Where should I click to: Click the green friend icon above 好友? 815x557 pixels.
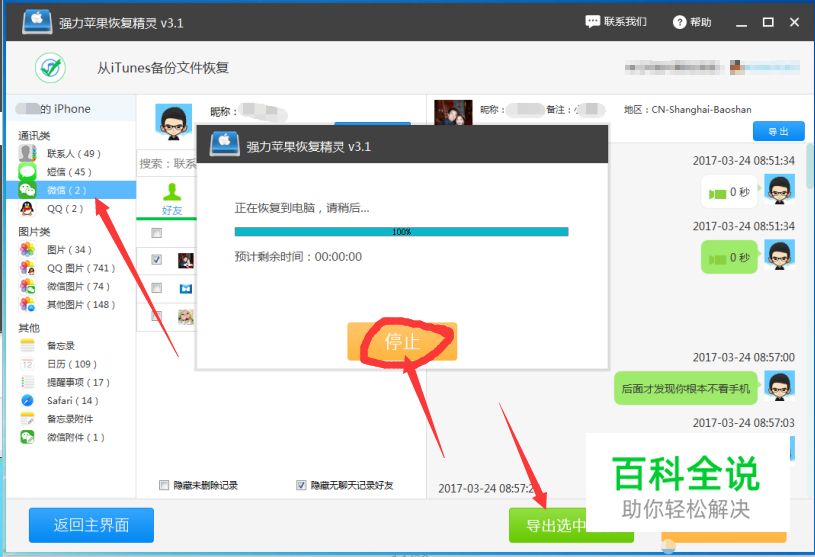[x=172, y=192]
